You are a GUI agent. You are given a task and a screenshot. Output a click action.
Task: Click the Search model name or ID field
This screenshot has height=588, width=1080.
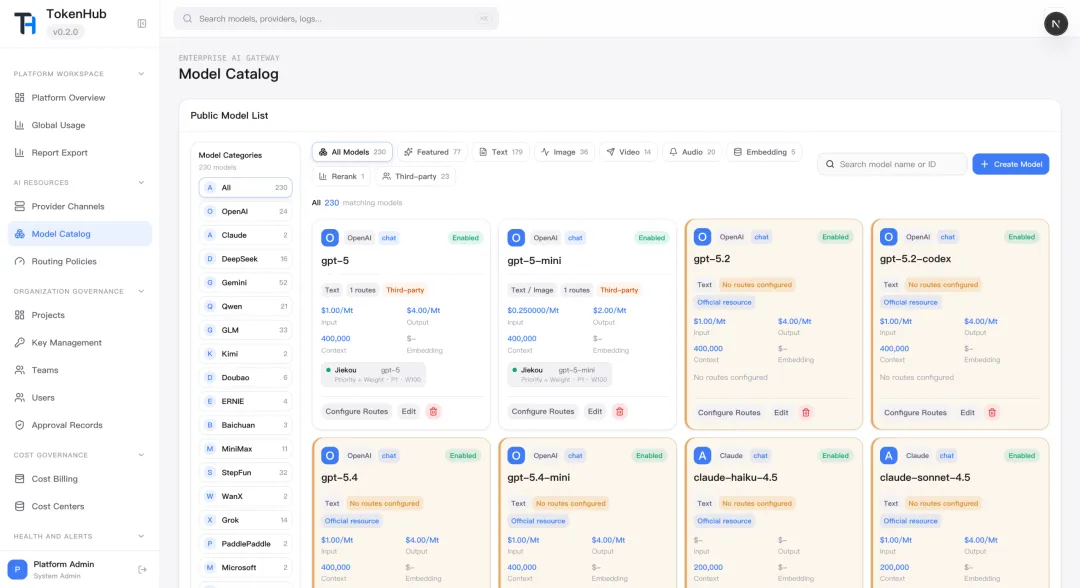click(x=892, y=165)
